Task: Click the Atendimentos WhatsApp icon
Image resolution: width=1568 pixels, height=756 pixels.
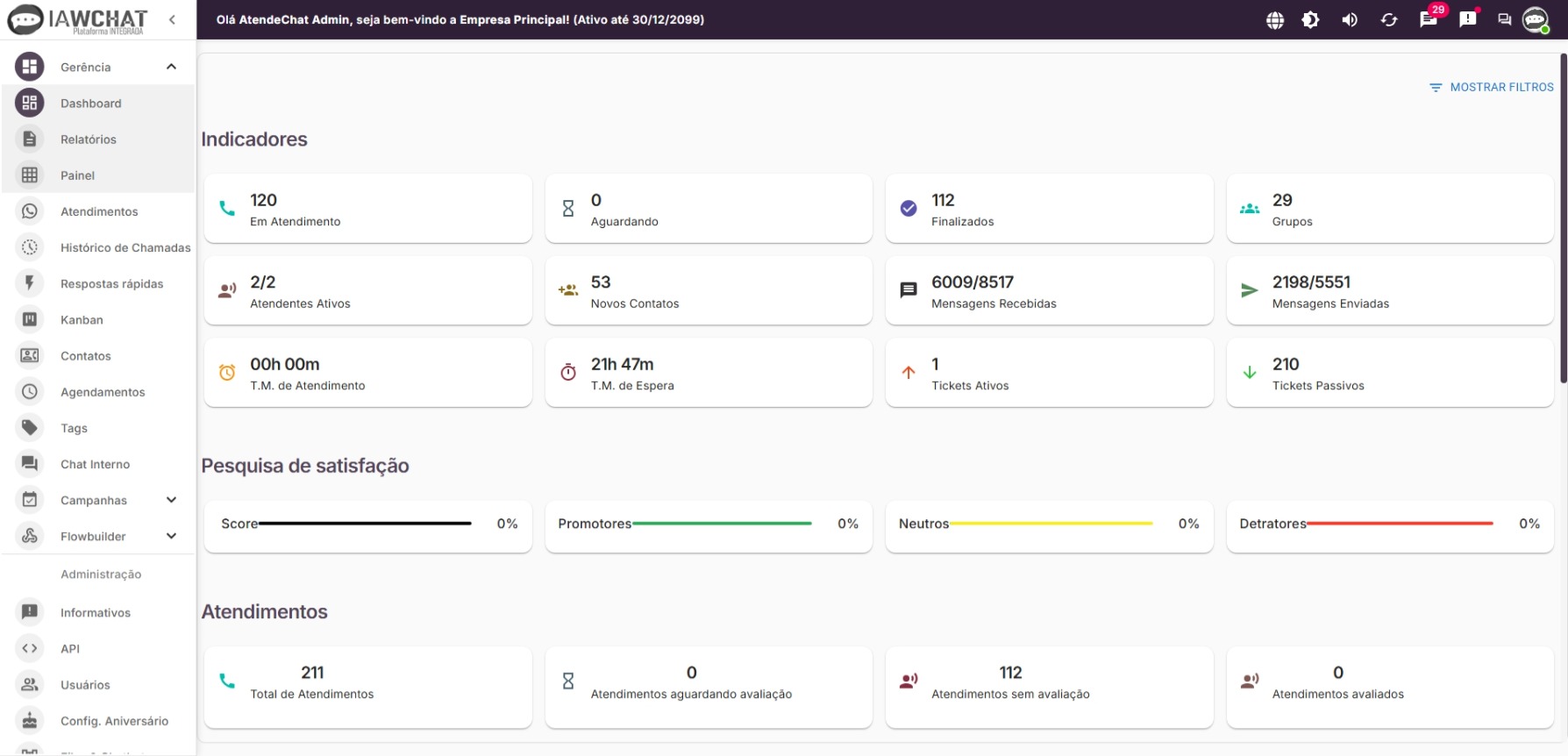Action: (30, 211)
